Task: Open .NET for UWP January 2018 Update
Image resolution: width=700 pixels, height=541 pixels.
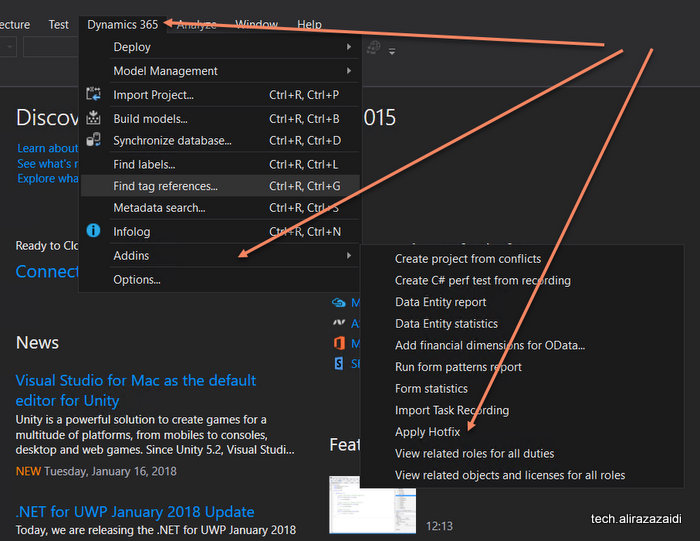Action: [135, 512]
